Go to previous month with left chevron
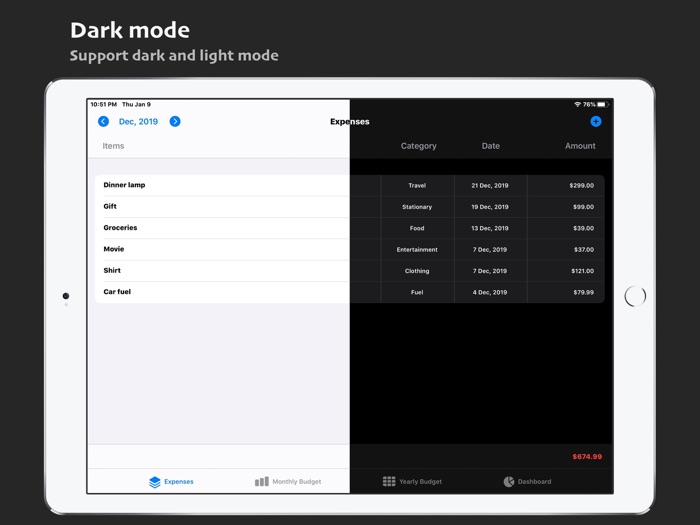The width and height of the screenshot is (700, 525). tap(103, 121)
